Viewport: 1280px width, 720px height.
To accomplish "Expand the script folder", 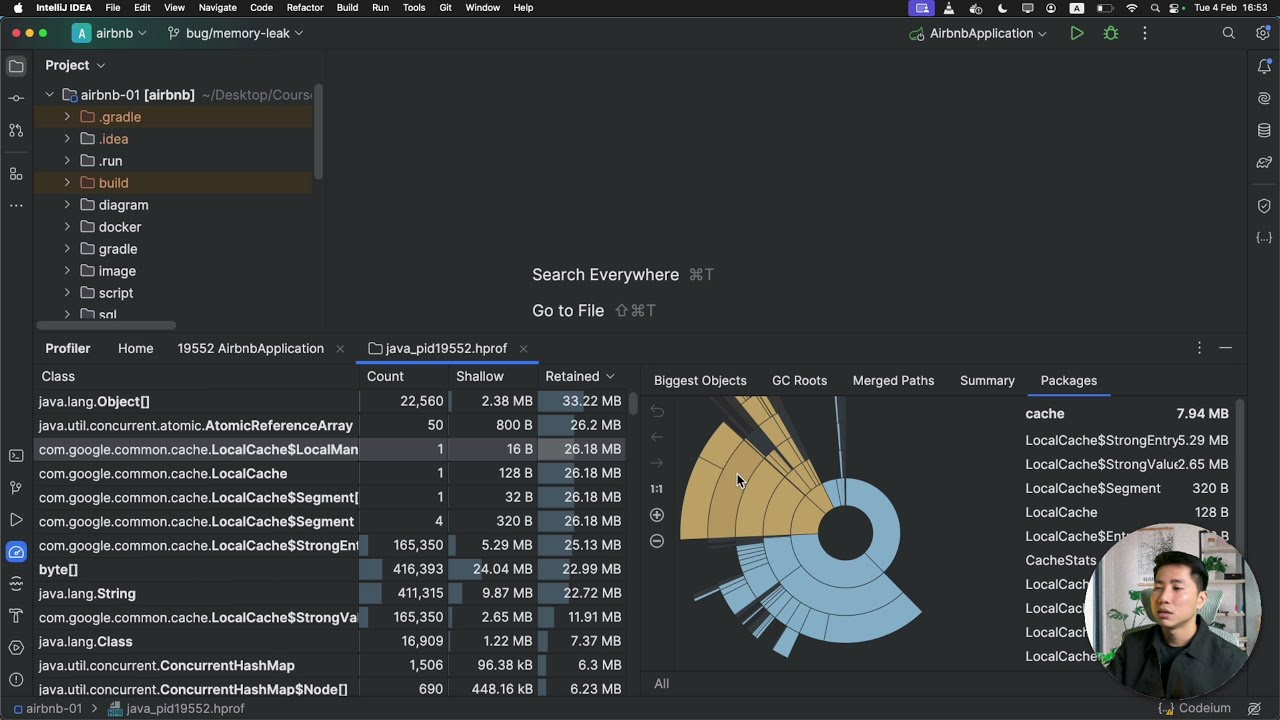I will pos(67,293).
